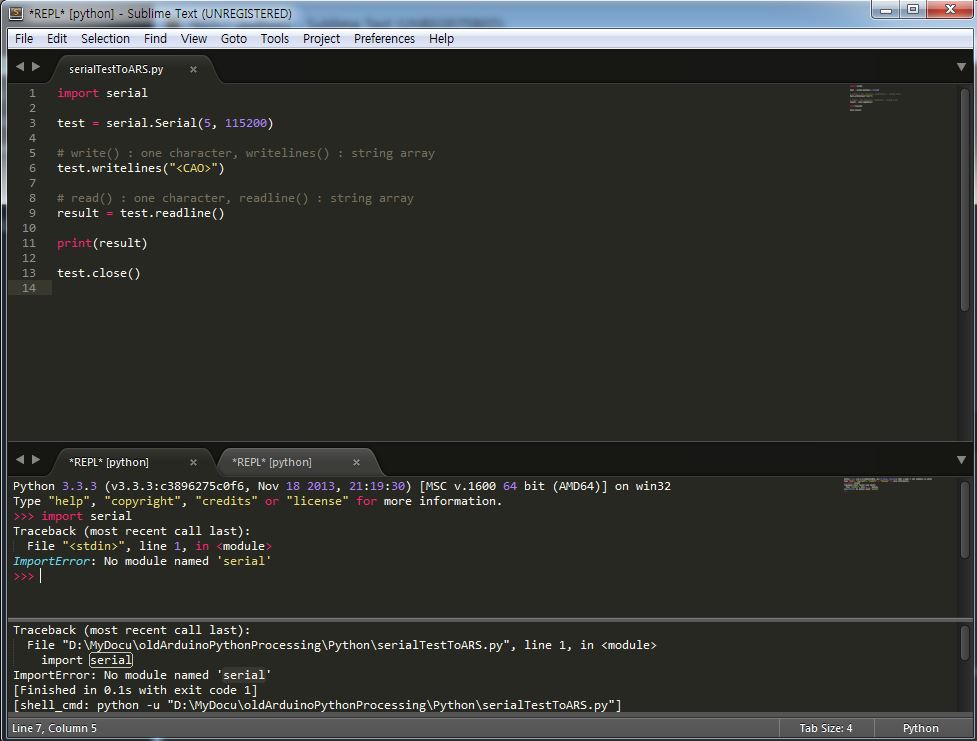Click line number 14 in gutter
This screenshot has height=741, width=977.
tap(29, 288)
